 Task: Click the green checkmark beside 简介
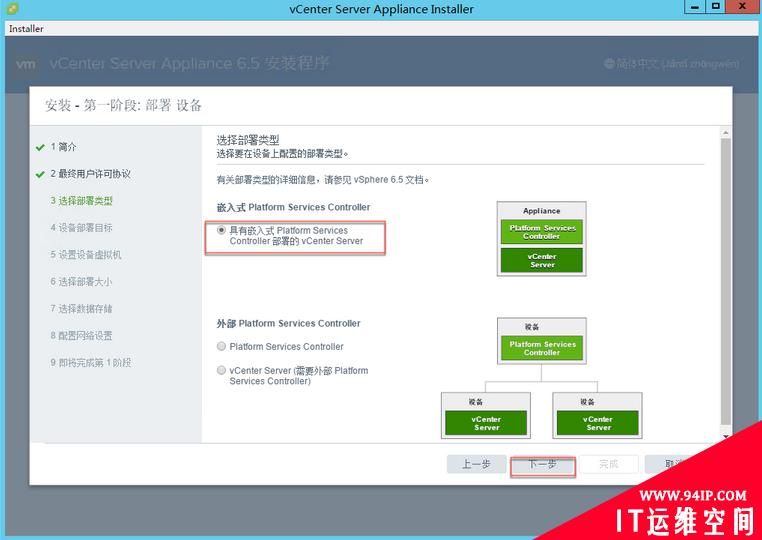pyautogui.click(x=40, y=147)
